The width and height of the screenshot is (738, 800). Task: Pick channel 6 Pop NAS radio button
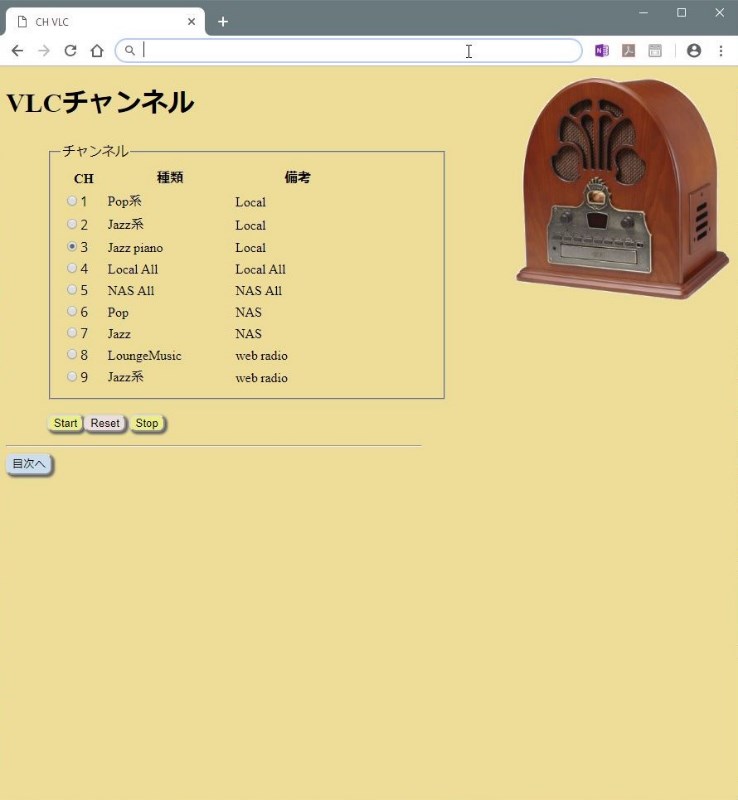click(x=72, y=311)
